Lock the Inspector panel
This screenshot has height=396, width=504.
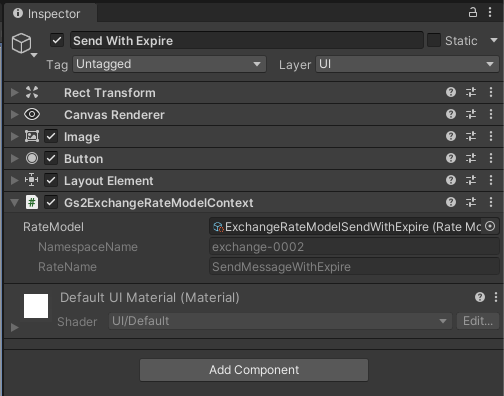(x=473, y=13)
